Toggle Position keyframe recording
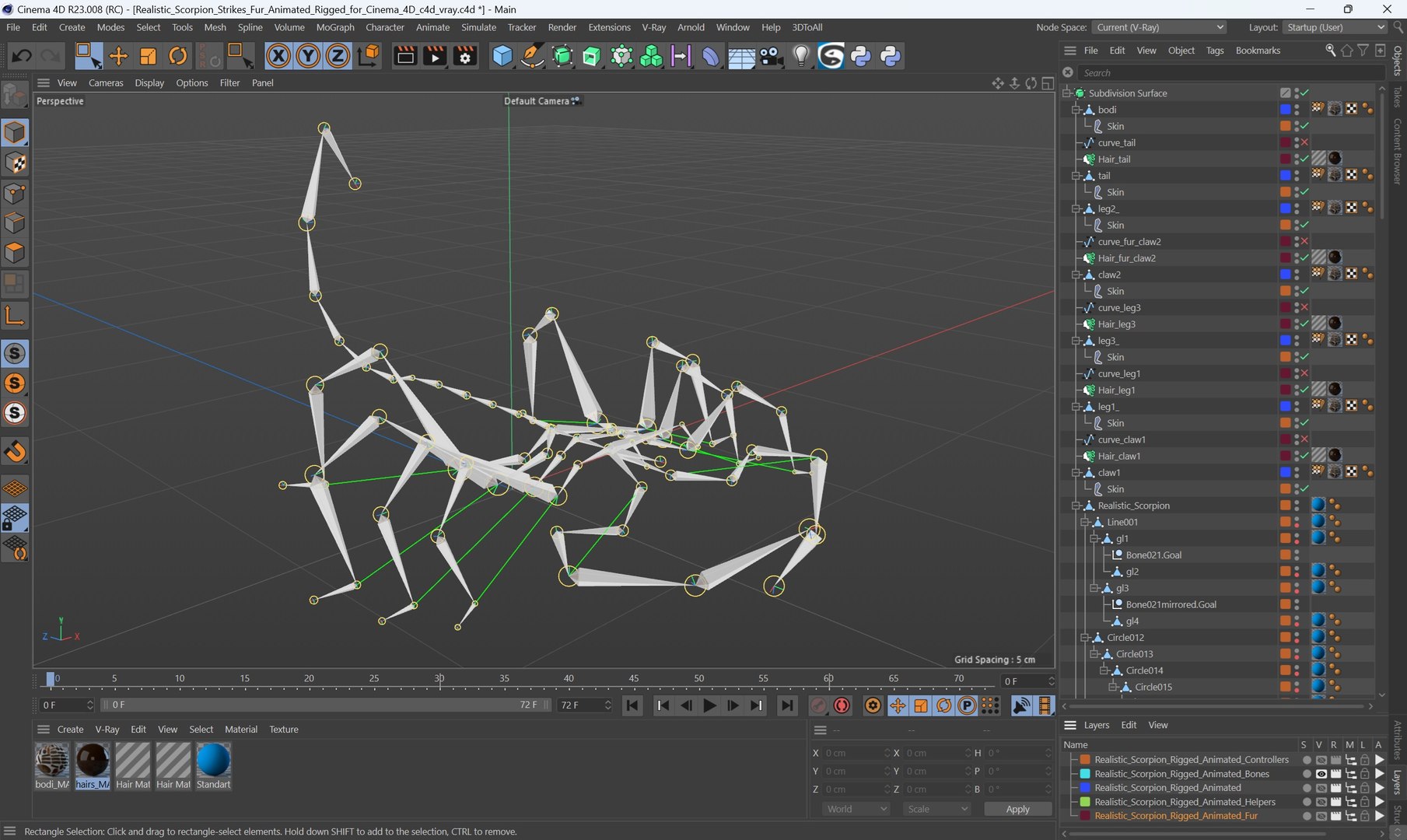The height and width of the screenshot is (840, 1407). click(898, 705)
